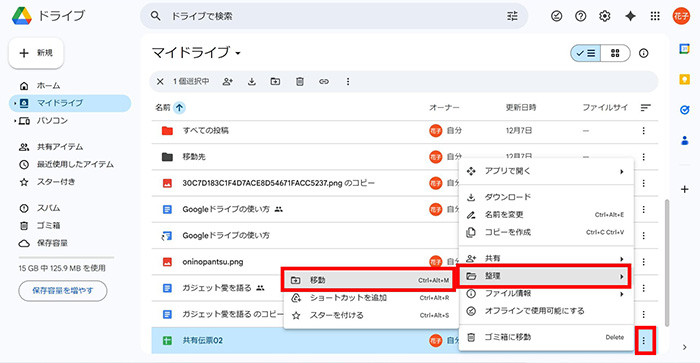The image size is (700, 363).
Task: Show details info panel icon
Action: [643, 53]
